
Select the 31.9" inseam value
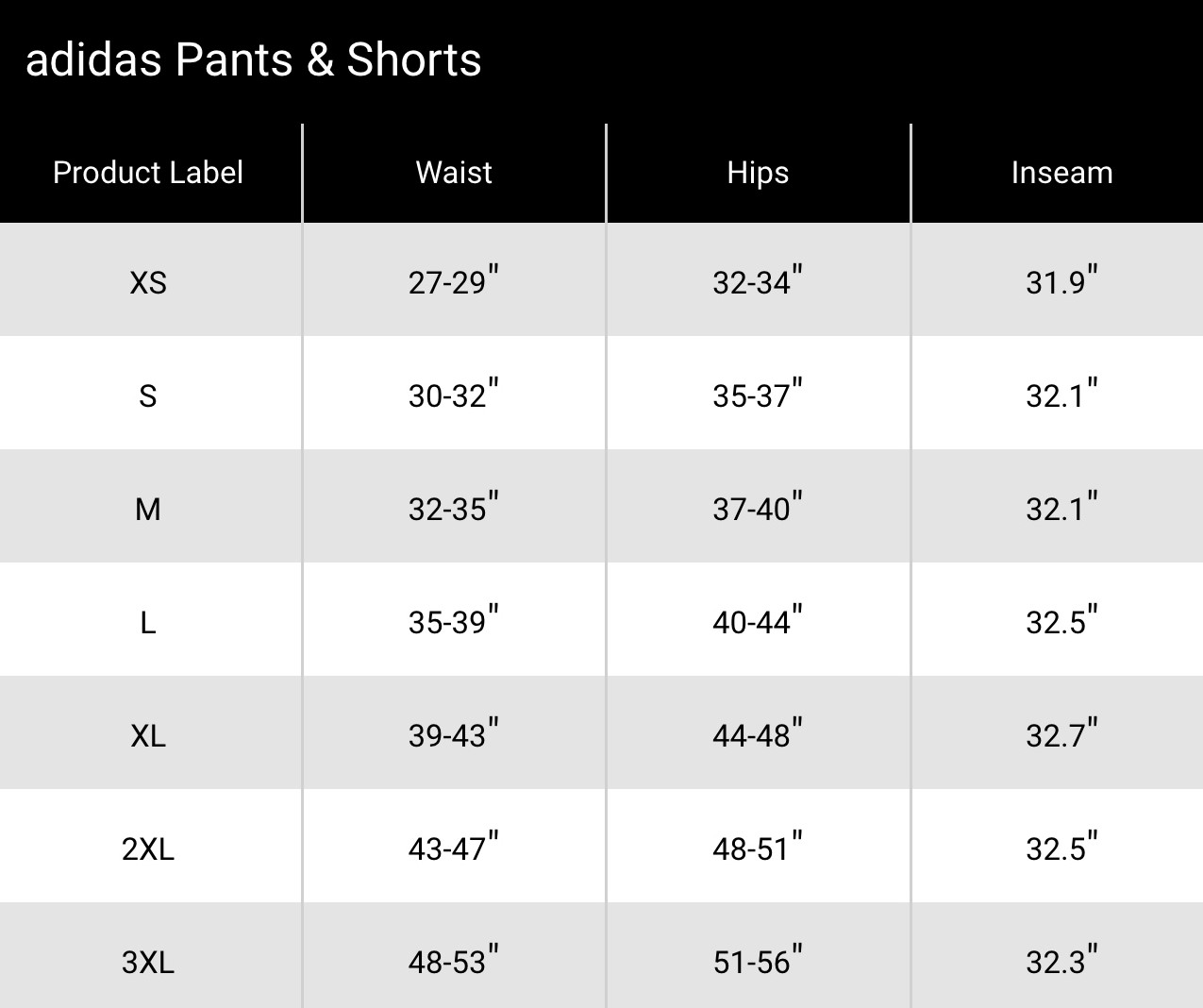coord(1061,282)
